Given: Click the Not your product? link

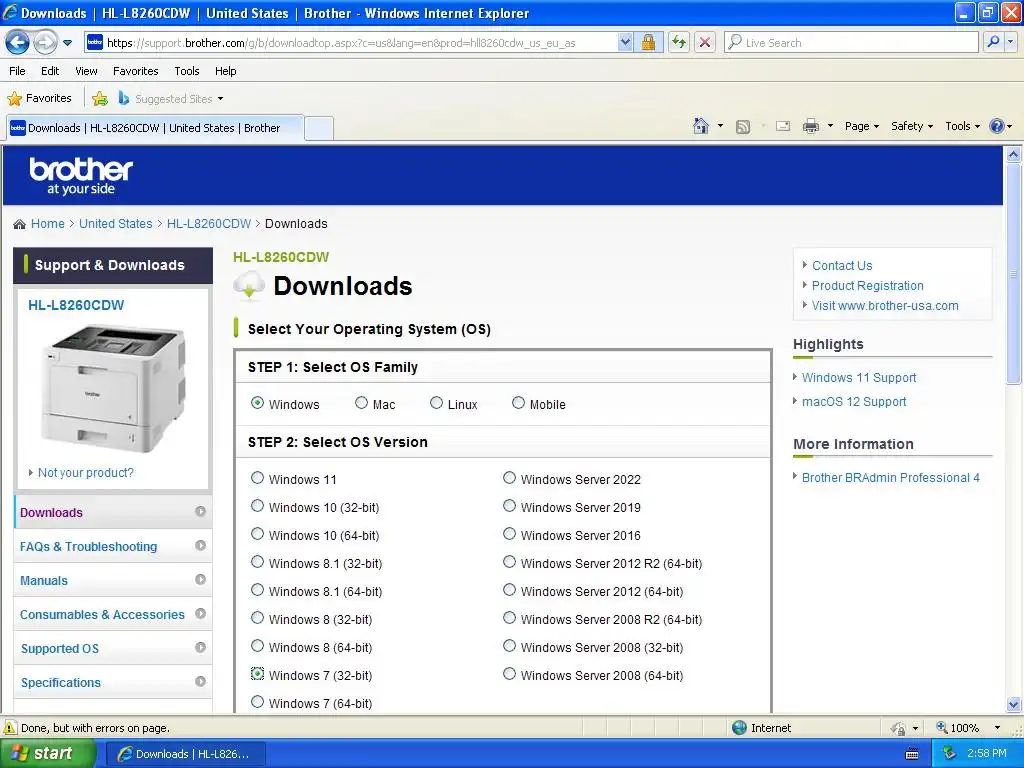Looking at the screenshot, I should (86, 472).
